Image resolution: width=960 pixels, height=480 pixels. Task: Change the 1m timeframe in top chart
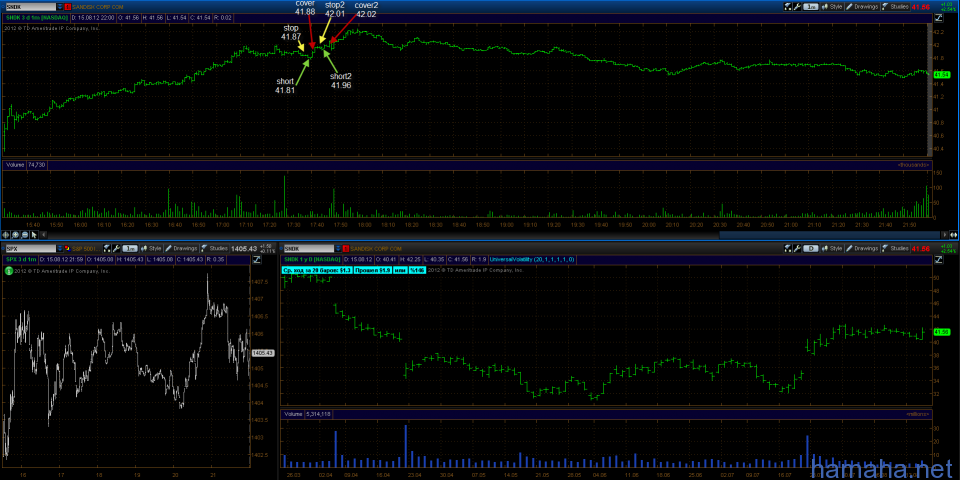pyautogui.click(x=811, y=7)
